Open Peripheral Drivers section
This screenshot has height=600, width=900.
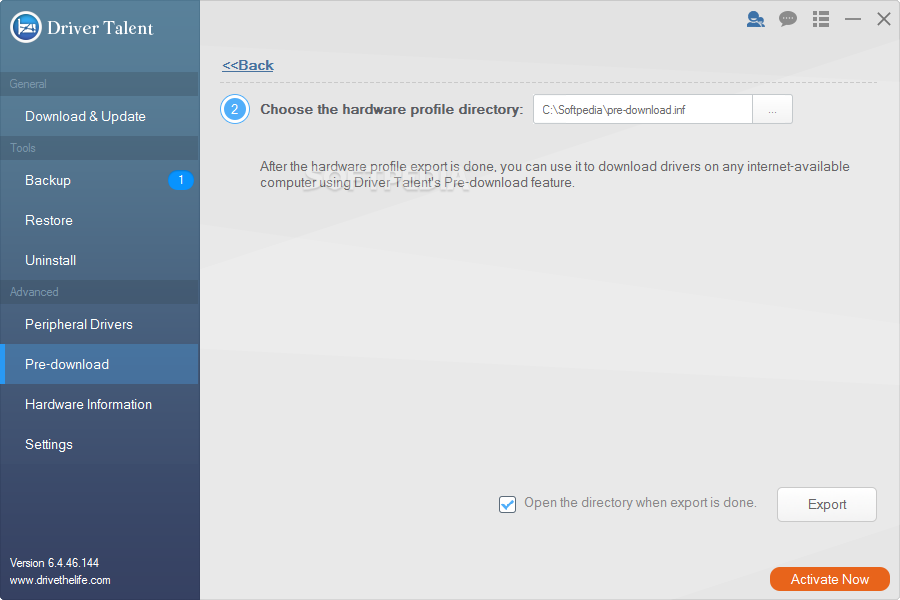[x=99, y=324]
